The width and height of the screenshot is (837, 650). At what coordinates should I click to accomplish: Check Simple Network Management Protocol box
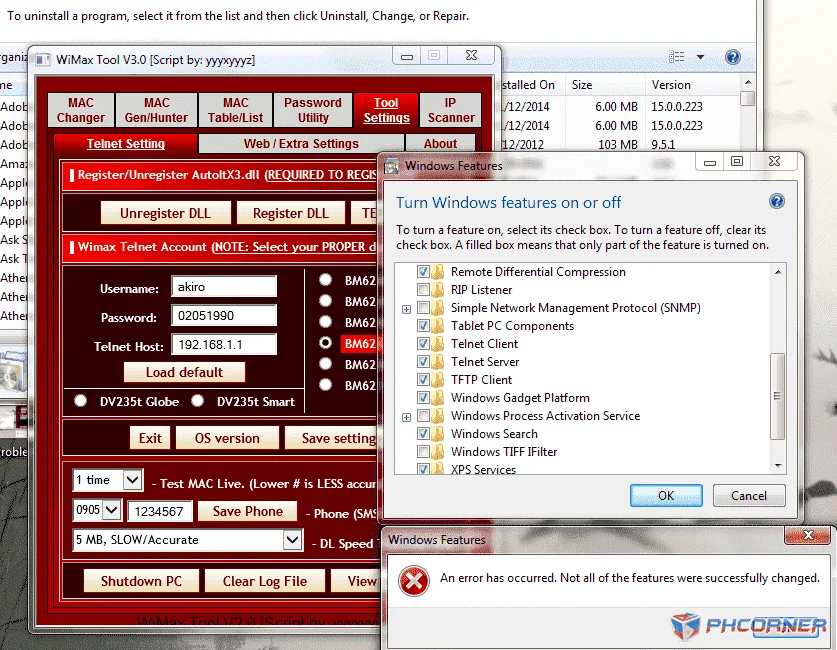(423, 308)
